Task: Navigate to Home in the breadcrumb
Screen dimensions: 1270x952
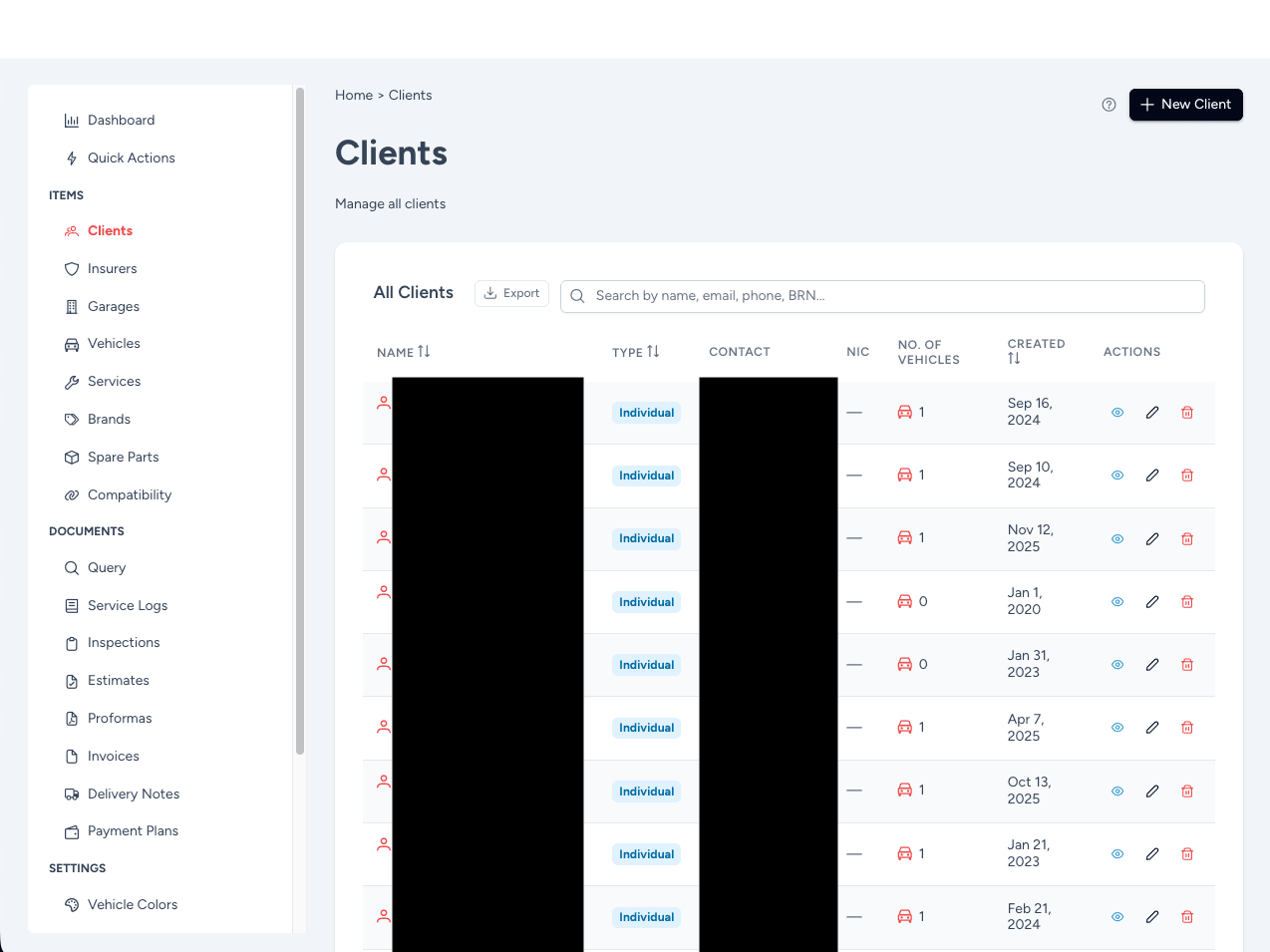Action: [353, 96]
